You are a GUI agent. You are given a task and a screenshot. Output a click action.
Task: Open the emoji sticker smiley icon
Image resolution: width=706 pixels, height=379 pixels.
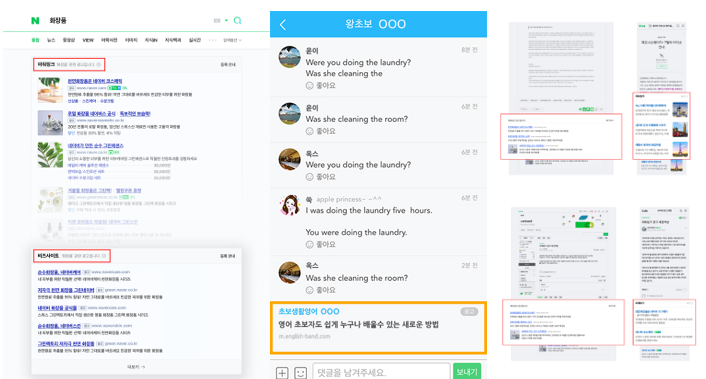300,373
